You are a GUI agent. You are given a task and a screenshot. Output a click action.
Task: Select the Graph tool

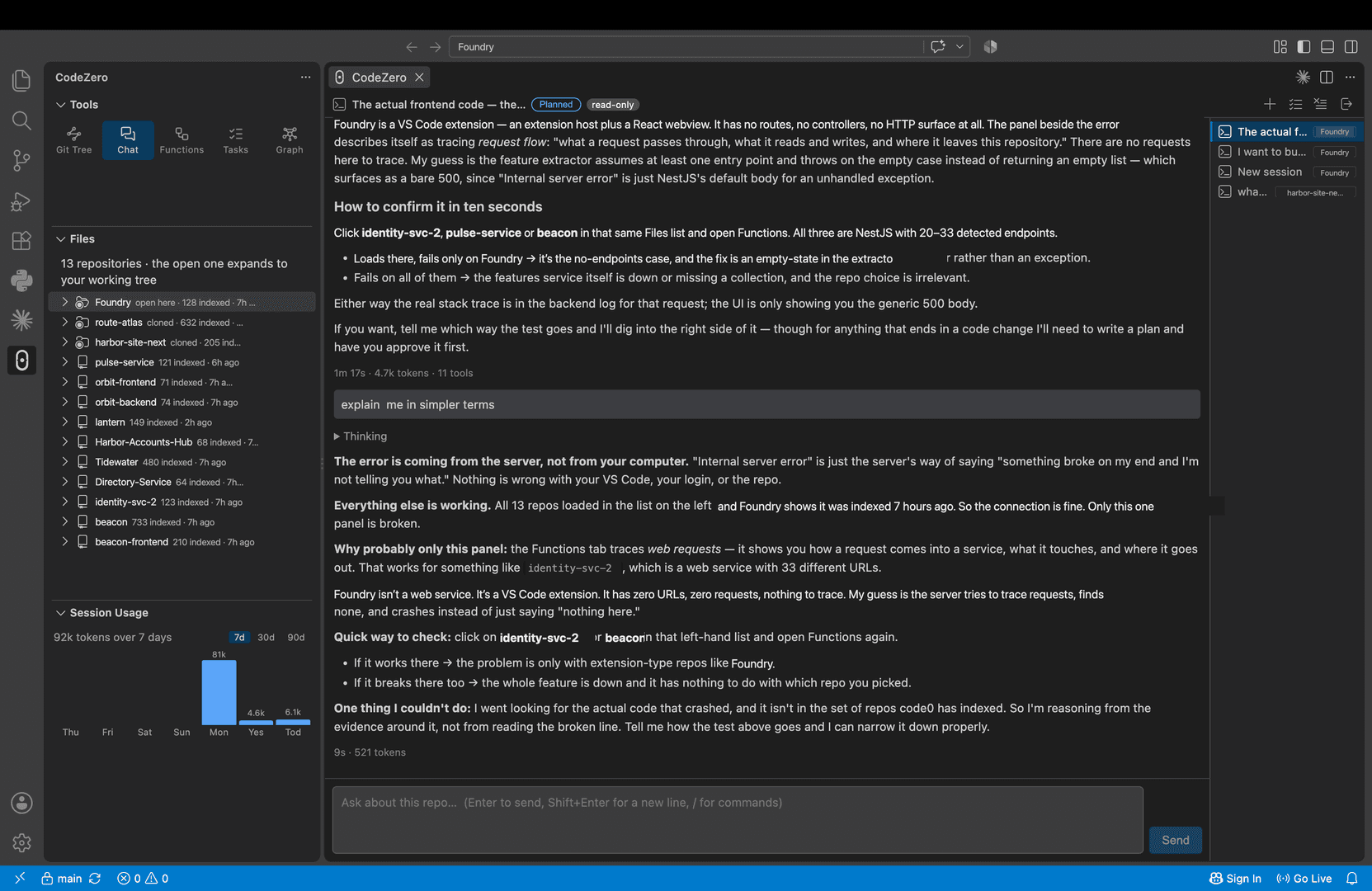click(290, 140)
